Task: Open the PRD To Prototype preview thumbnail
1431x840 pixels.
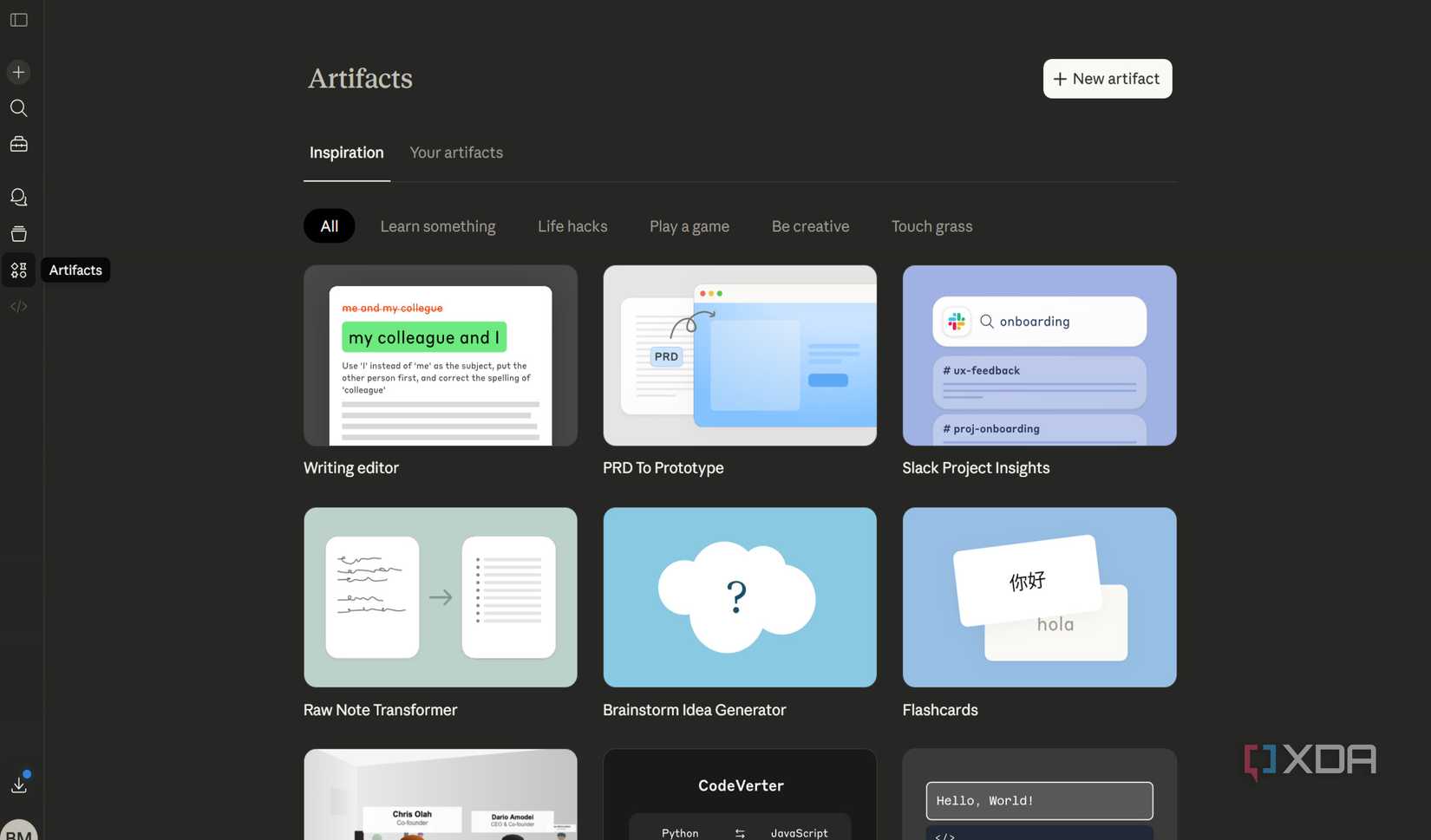Action: click(740, 355)
